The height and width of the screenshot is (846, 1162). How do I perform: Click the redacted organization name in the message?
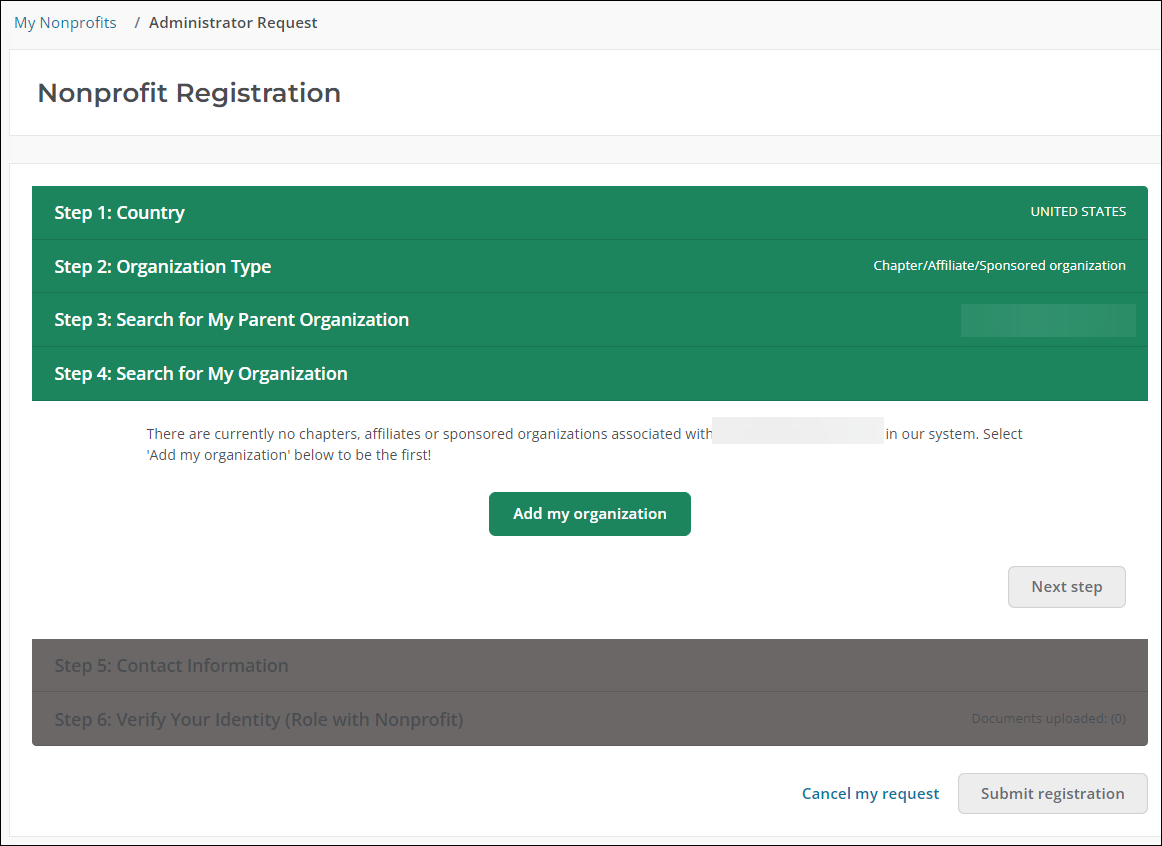797,432
